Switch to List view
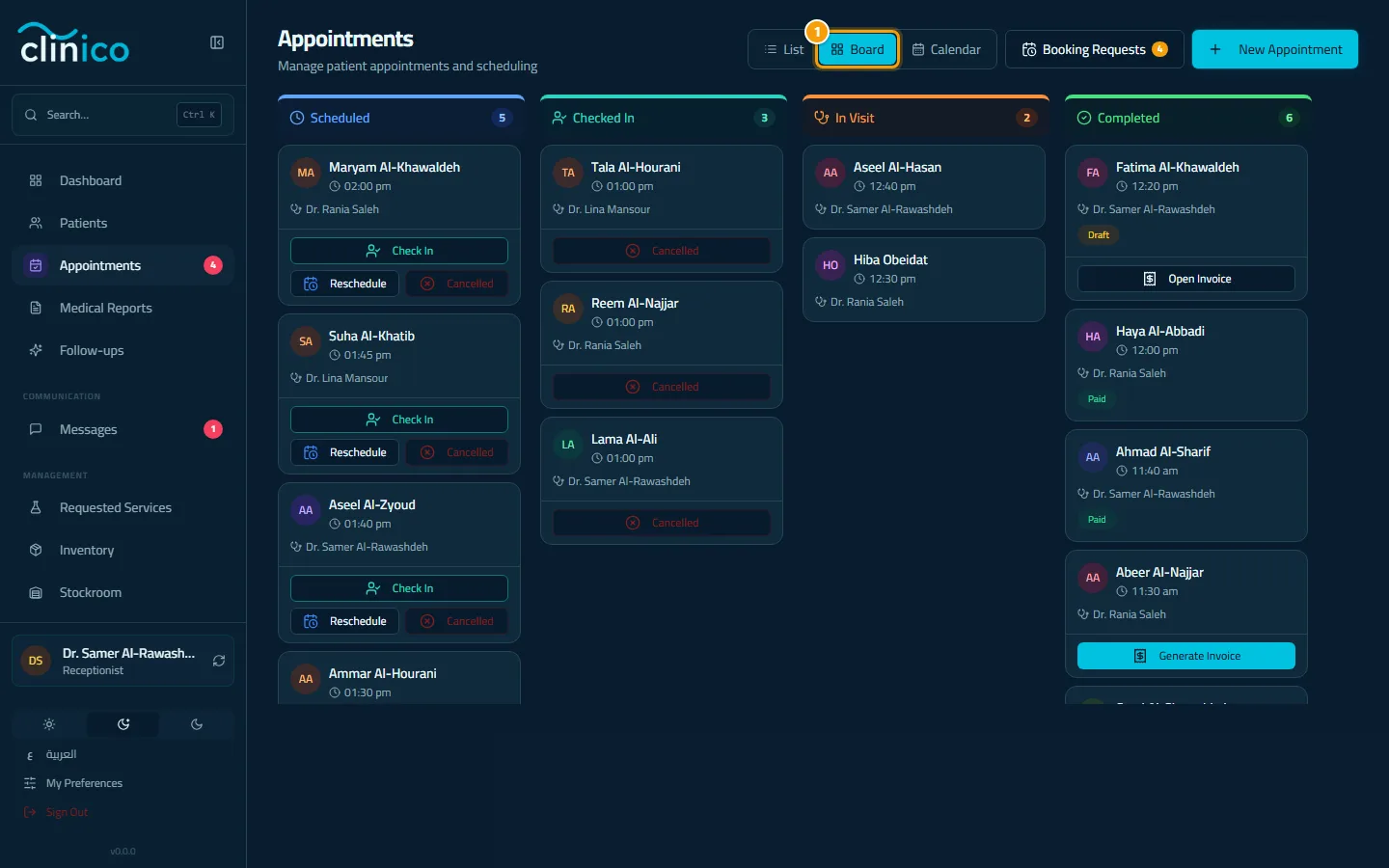 click(x=783, y=49)
